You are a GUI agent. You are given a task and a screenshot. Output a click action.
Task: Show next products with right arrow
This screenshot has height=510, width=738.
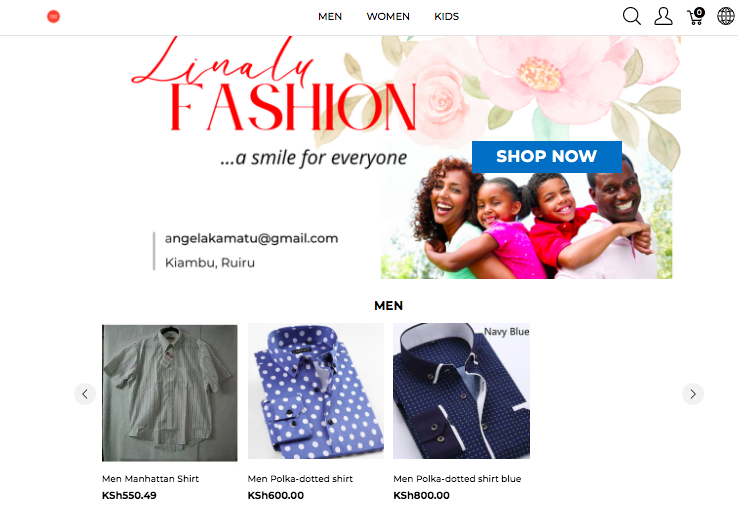pos(693,394)
